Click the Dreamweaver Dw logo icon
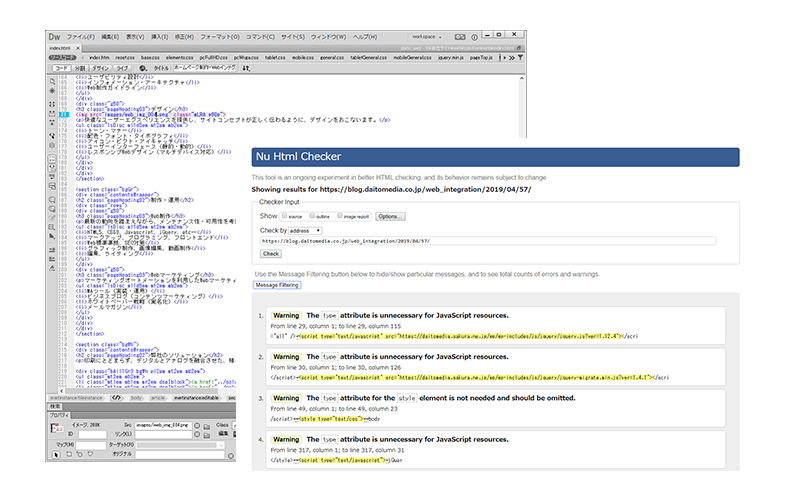Viewport: 800px width, 500px height. [x=54, y=35]
